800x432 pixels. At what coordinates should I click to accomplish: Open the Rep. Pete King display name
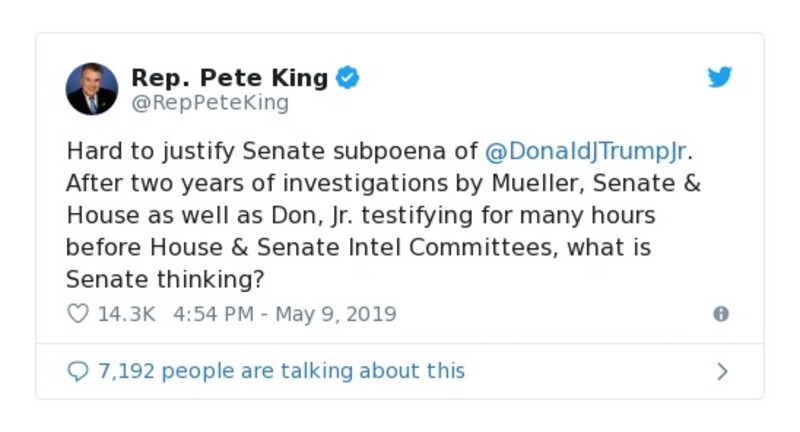coord(231,78)
